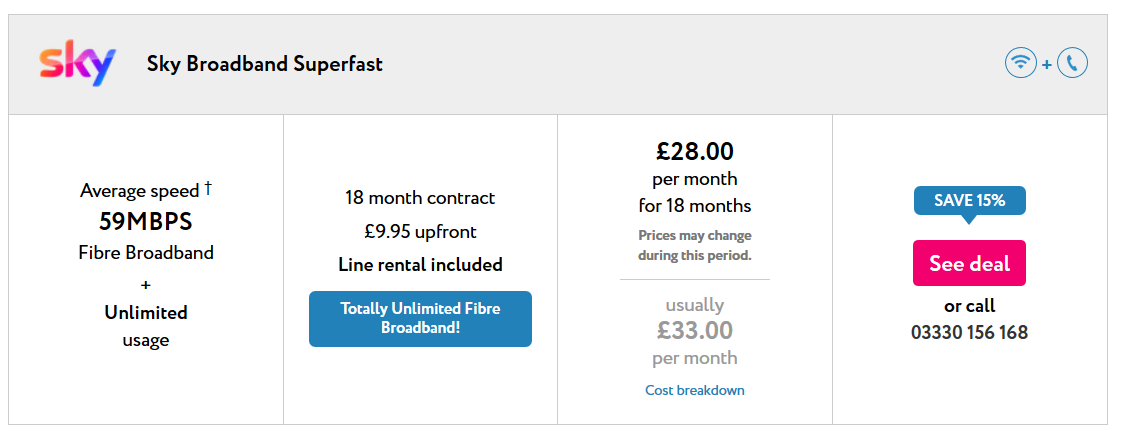Click the plus sign between the icons
Viewport: 1146px width, 440px height.
pyautogui.click(x=1047, y=64)
